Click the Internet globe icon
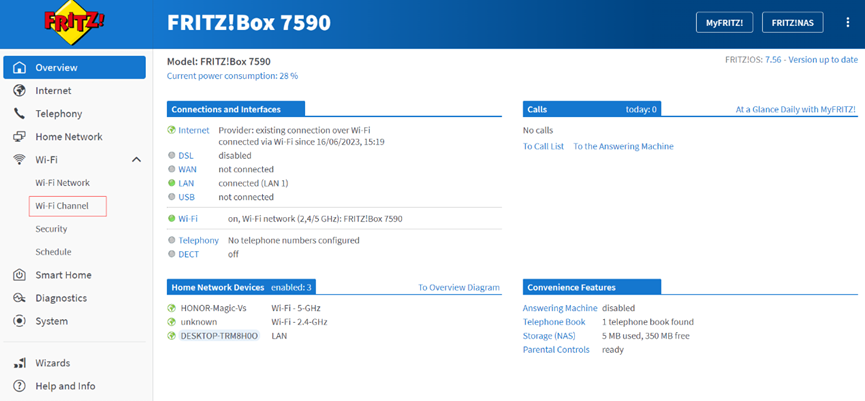This screenshot has width=865, height=401. (x=19, y=90)
